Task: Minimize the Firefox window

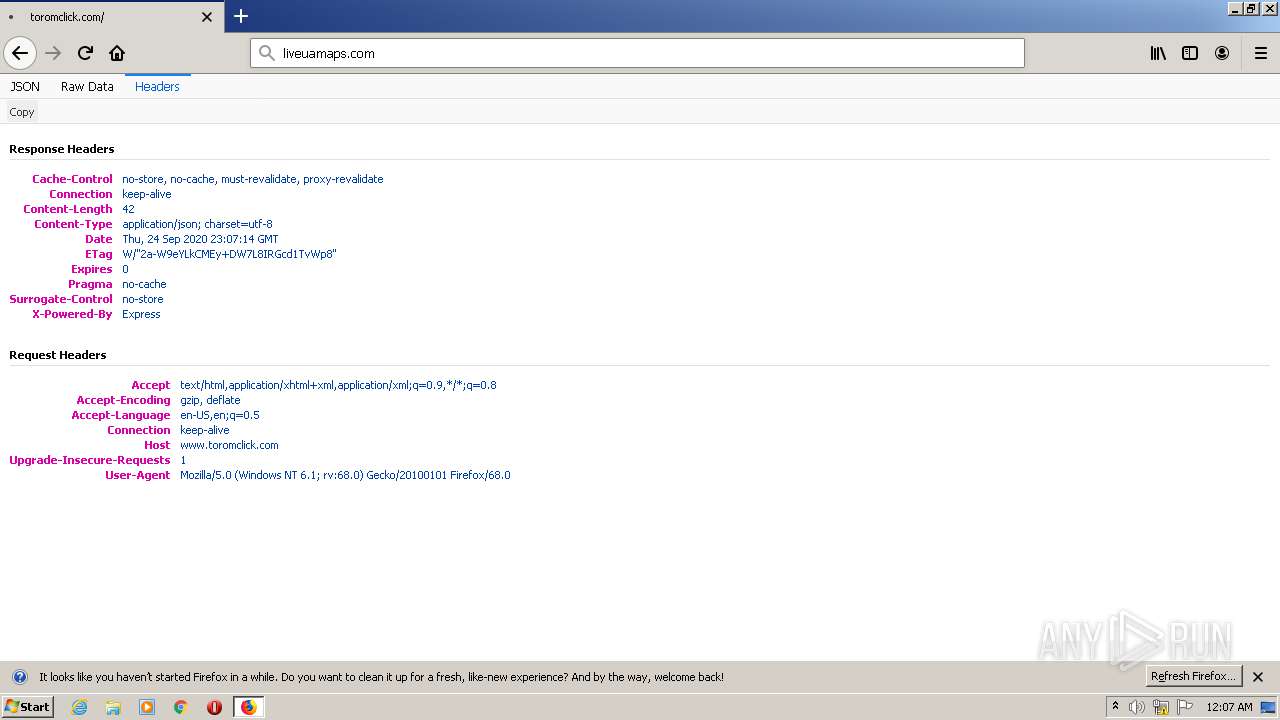Action: (x=1235, y=8)
